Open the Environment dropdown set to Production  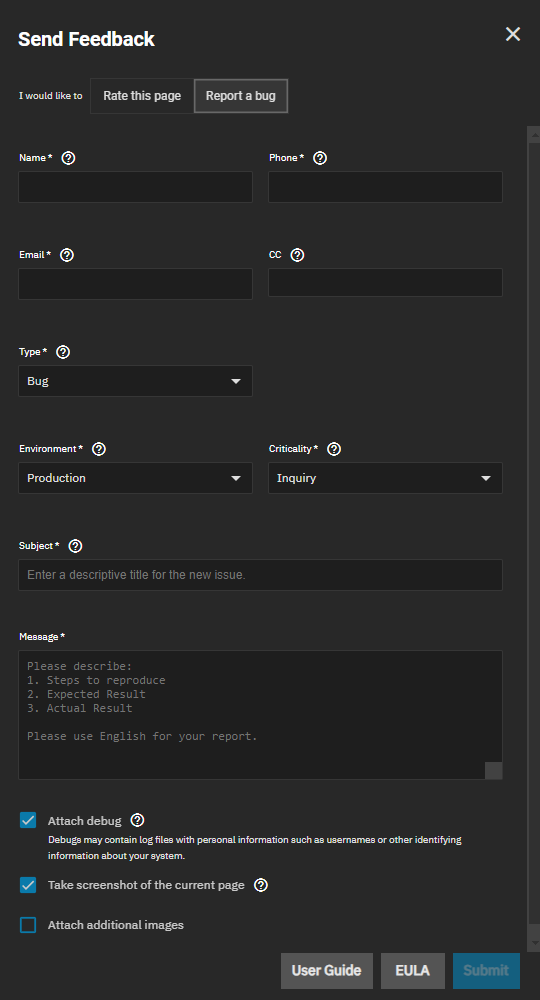point(135,478)
